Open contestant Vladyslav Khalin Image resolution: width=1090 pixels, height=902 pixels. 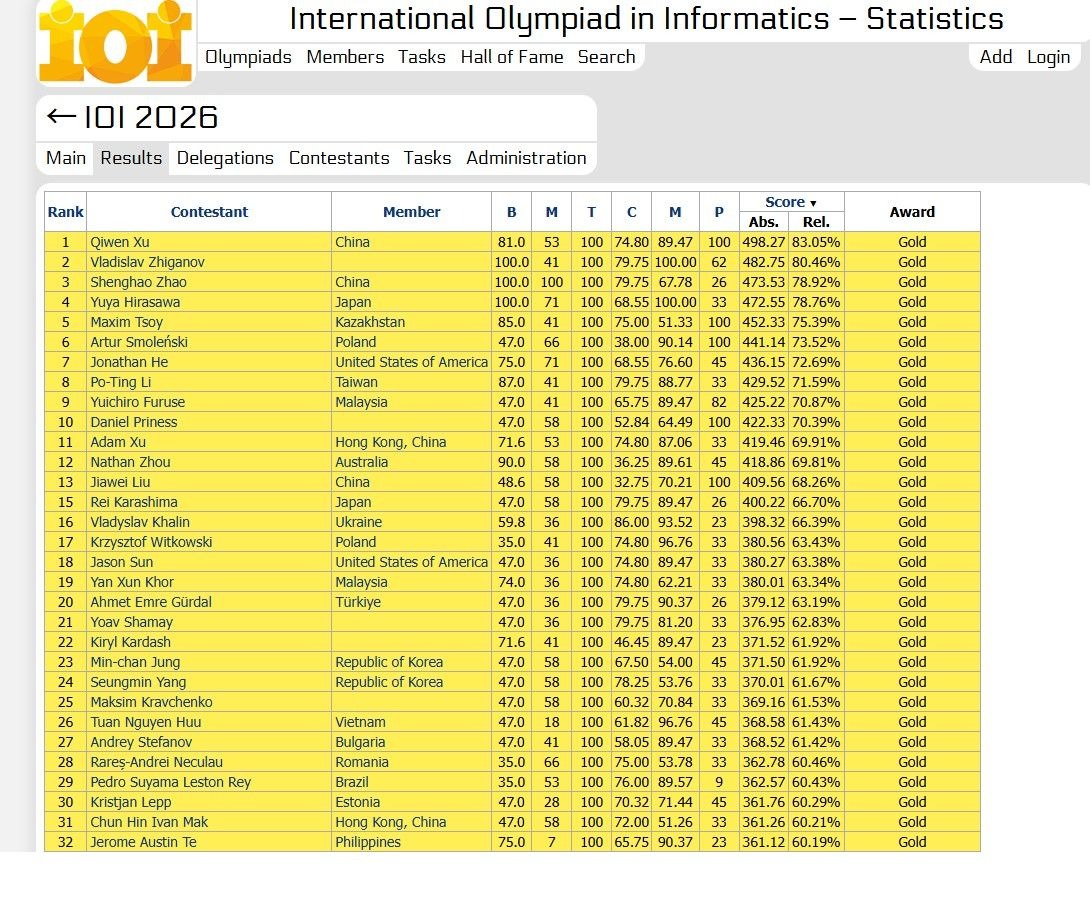pos(140,522)
